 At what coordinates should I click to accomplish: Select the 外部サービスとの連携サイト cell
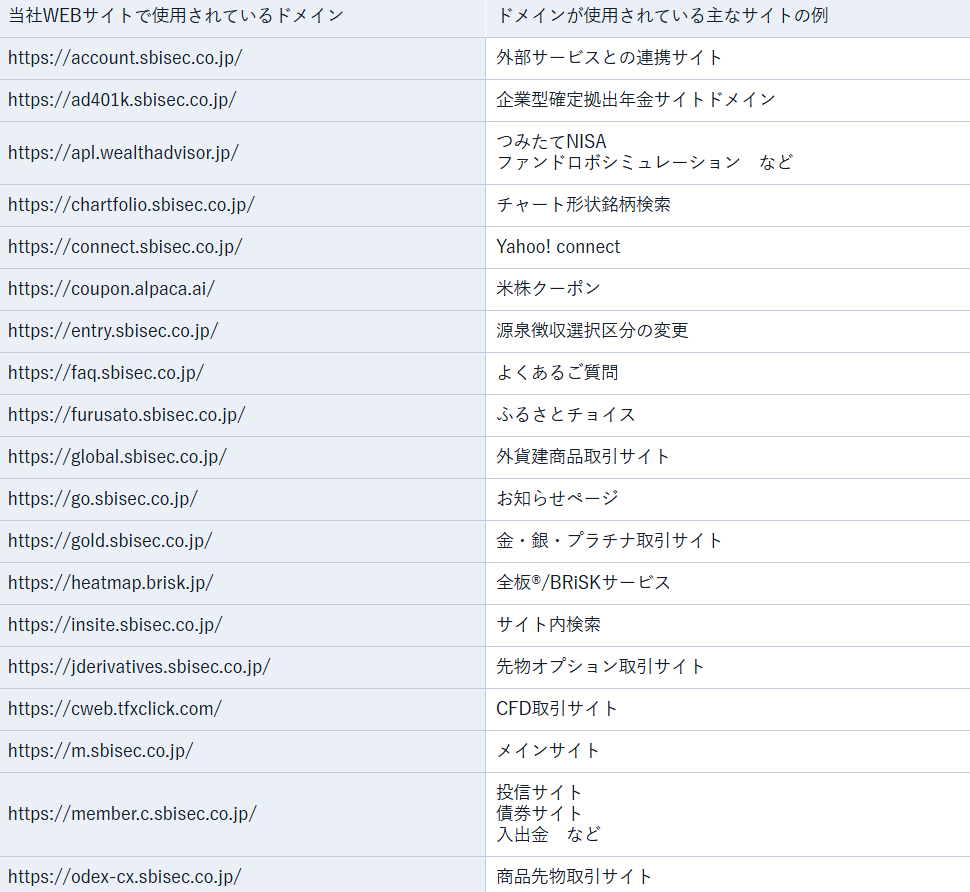pyautogui.click(x=728, y=58)
